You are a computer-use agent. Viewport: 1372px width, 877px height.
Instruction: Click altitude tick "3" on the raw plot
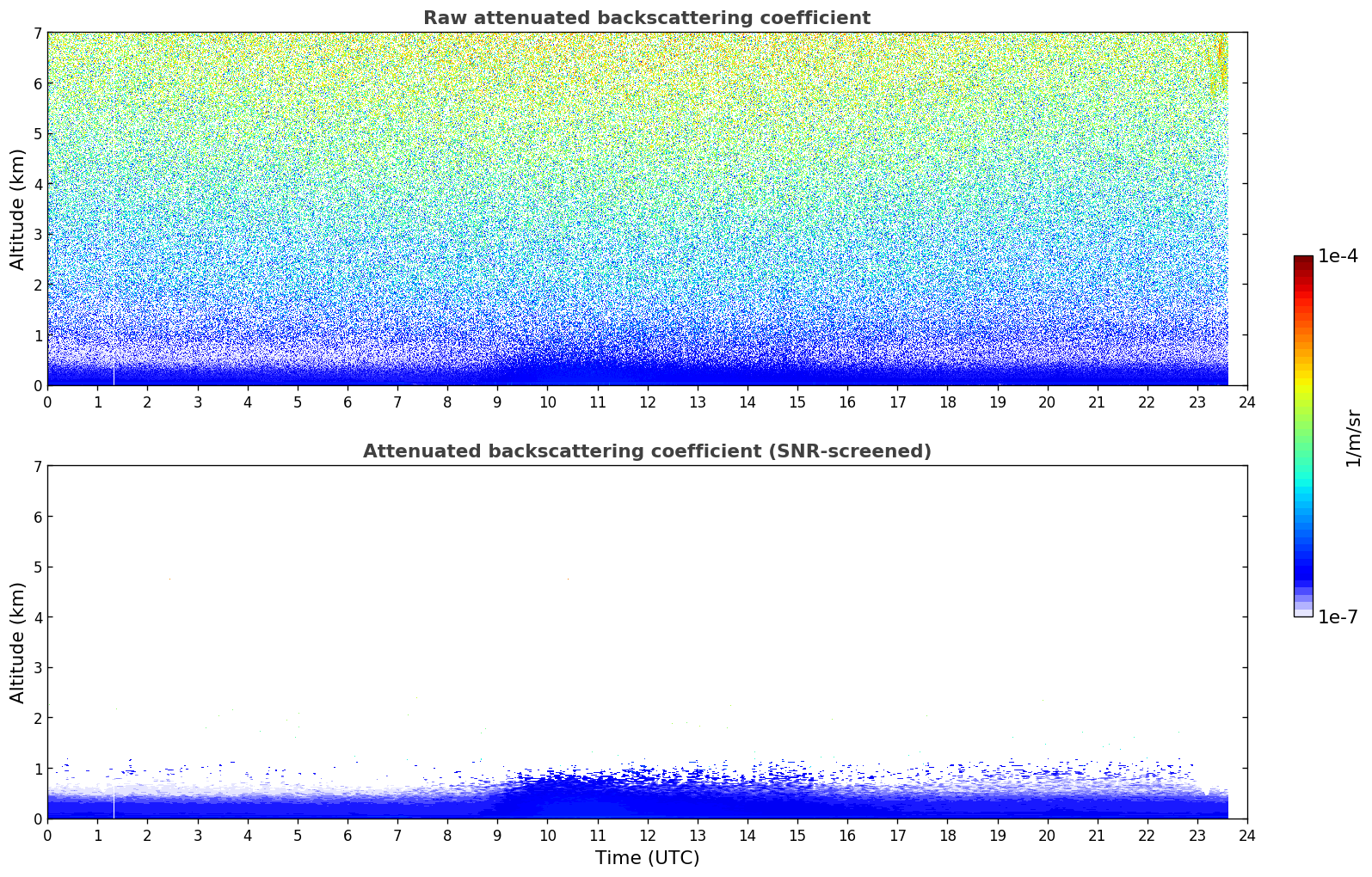(x=38, y=235)
